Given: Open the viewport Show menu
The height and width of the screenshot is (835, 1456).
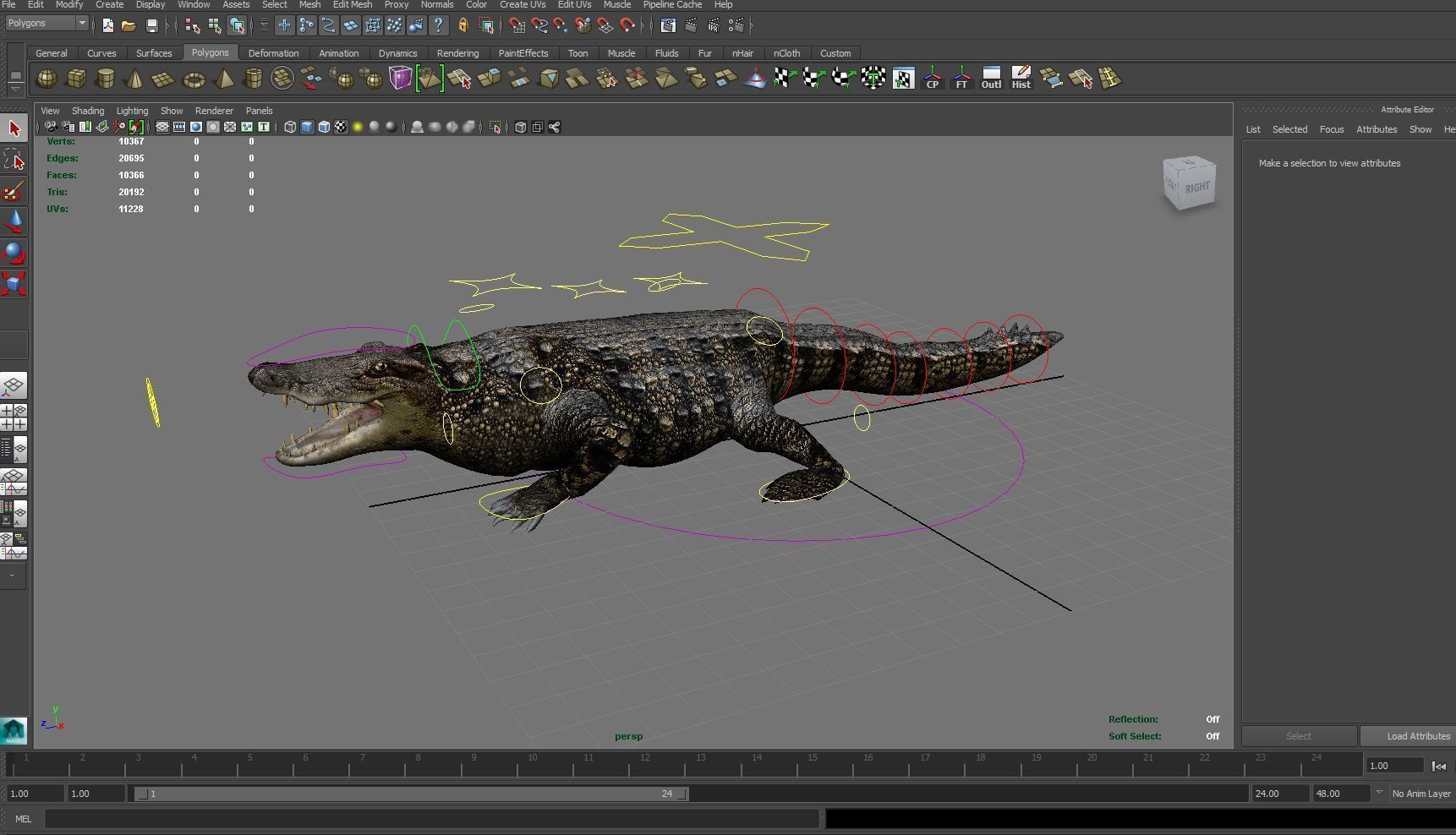Looking at the screenshot, I should (x=172, y=111).
